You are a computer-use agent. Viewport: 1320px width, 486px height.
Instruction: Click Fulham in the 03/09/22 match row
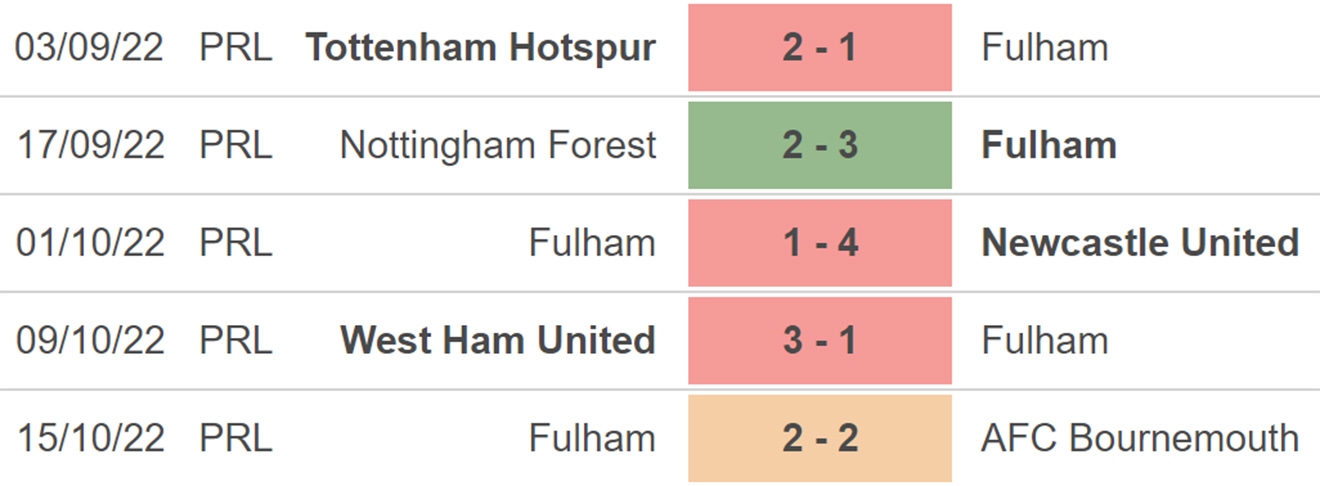click(x=1045, y=48)
